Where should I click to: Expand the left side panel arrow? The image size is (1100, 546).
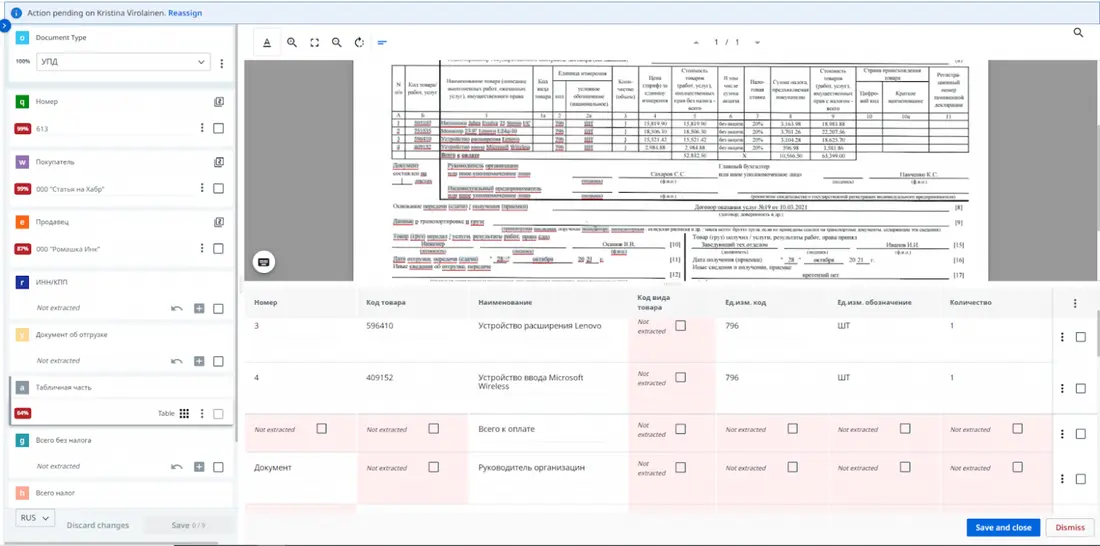point(4,25)
